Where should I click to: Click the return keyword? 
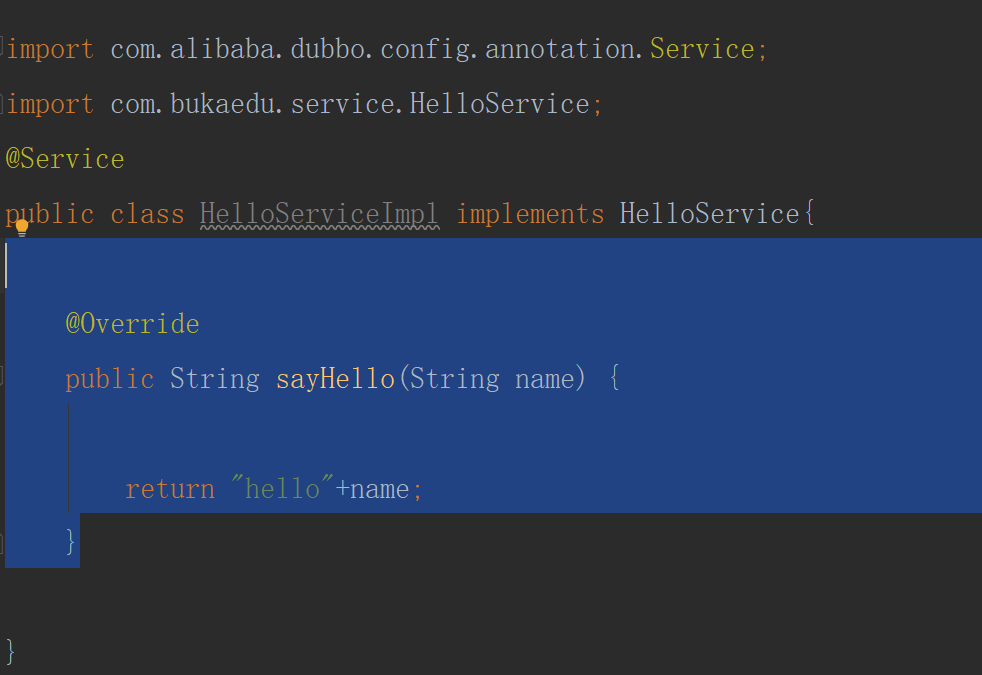click(169, 489)
